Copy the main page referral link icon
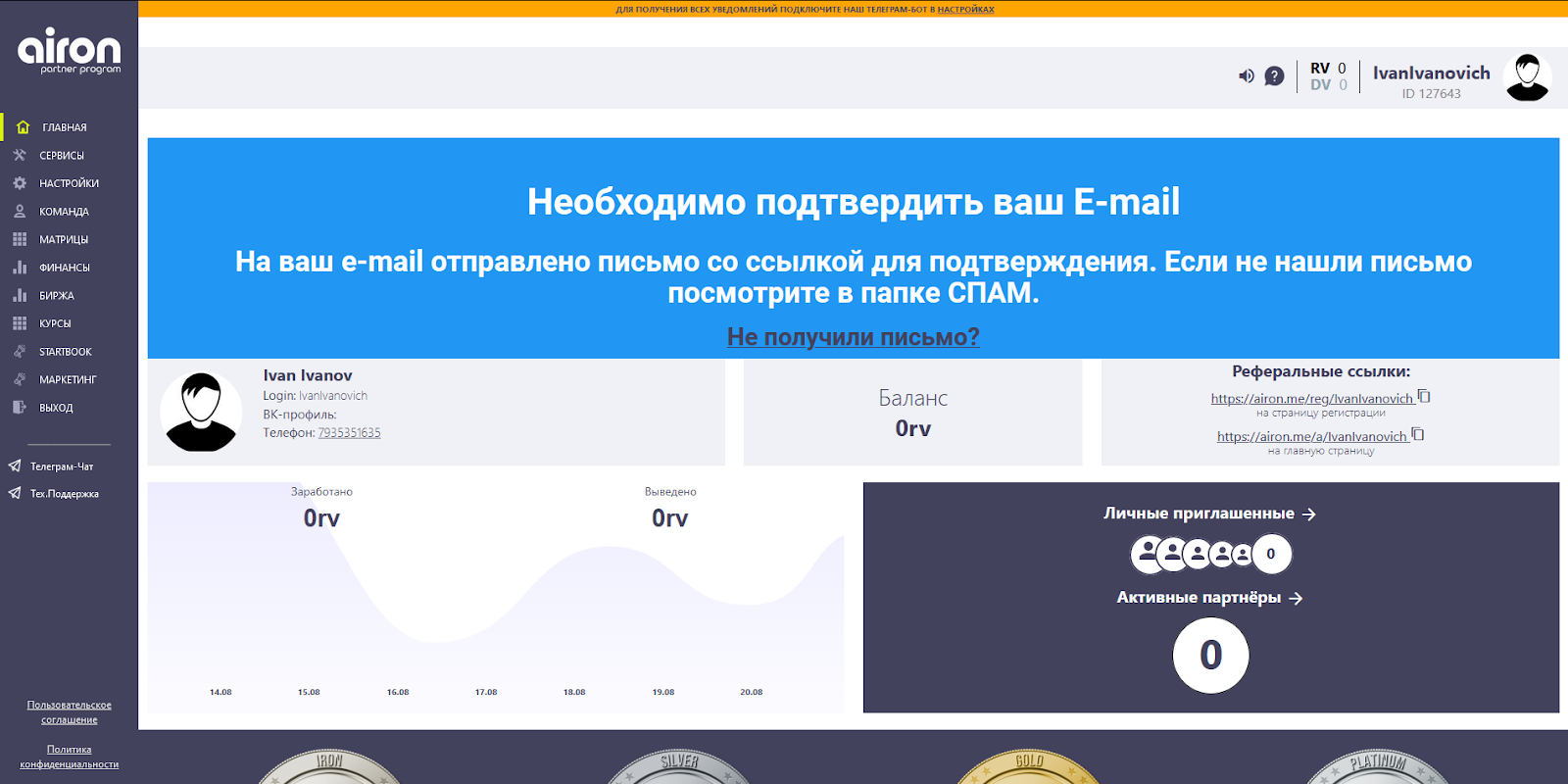This screenshot has height=784, width=1568. tap(1418, 435)
